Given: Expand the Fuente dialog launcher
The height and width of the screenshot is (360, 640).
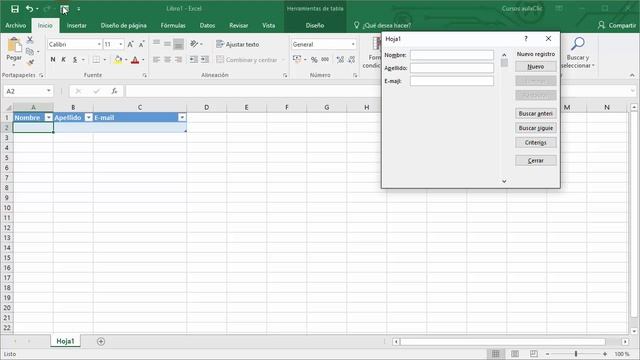Looking at the screenshot, I should pos(144,76).
